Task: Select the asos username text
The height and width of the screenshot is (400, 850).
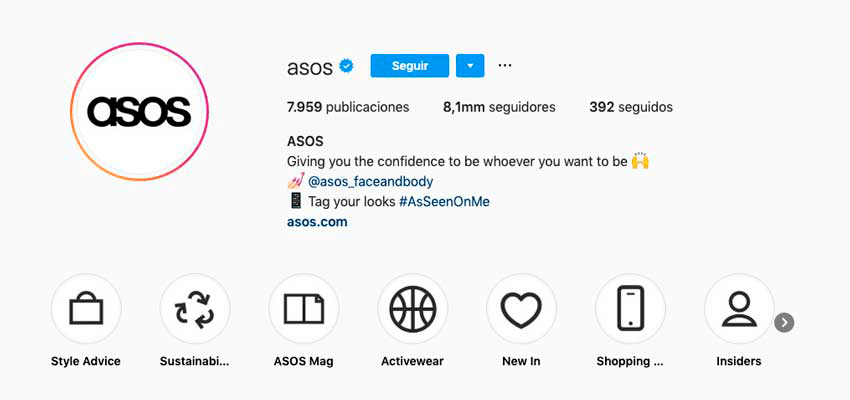Action: click(x=310, y=68)
